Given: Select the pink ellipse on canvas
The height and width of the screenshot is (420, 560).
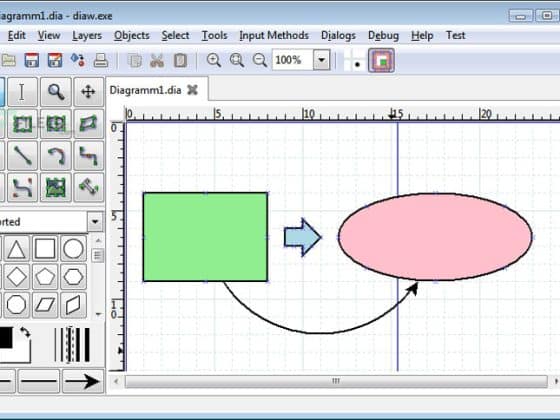Looking at the screenshot, I should (435, 237).
